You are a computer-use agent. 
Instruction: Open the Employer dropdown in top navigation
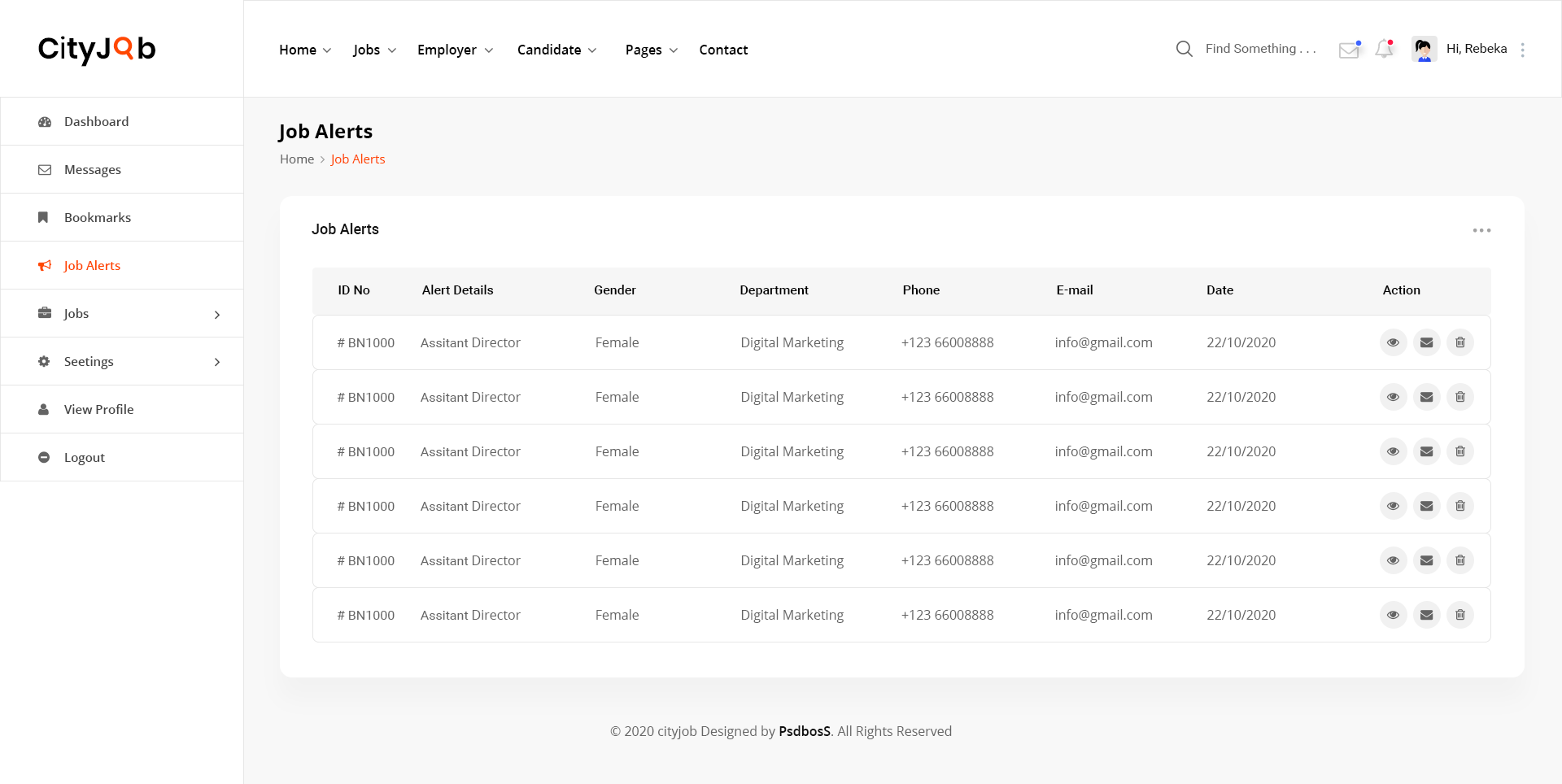455,50
